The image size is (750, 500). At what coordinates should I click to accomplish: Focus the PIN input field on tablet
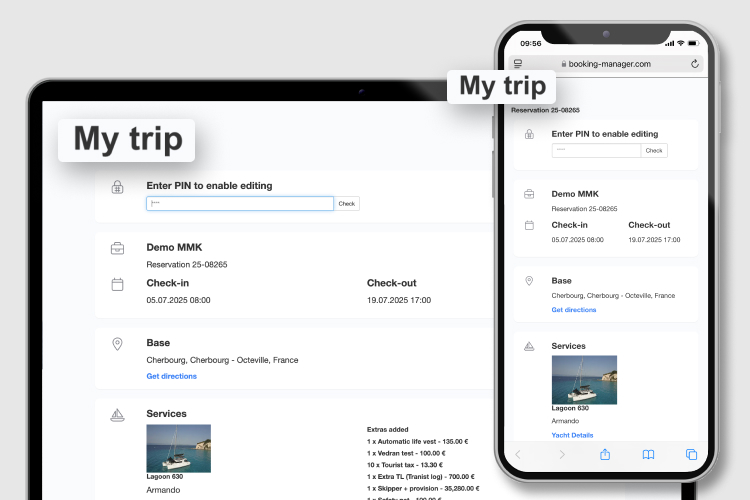240,204
